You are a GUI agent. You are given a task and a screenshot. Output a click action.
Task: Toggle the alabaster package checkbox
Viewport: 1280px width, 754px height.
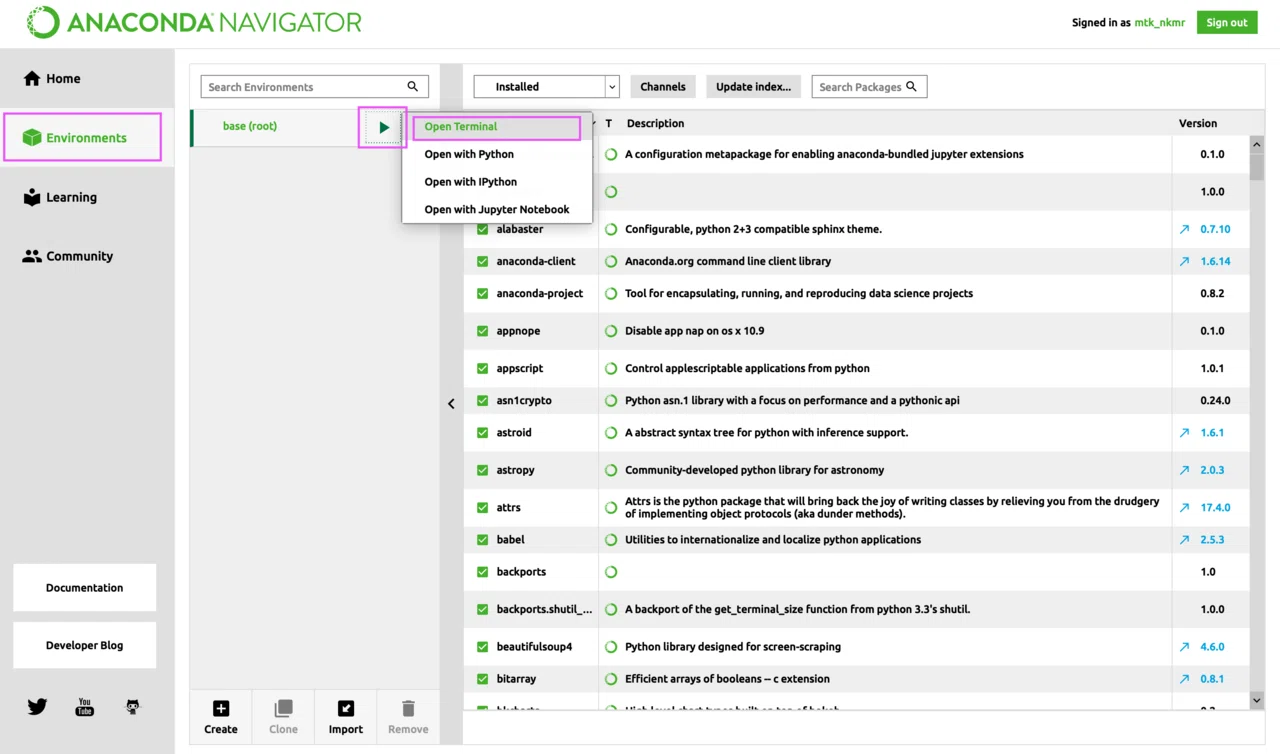[x=482, y=229]
